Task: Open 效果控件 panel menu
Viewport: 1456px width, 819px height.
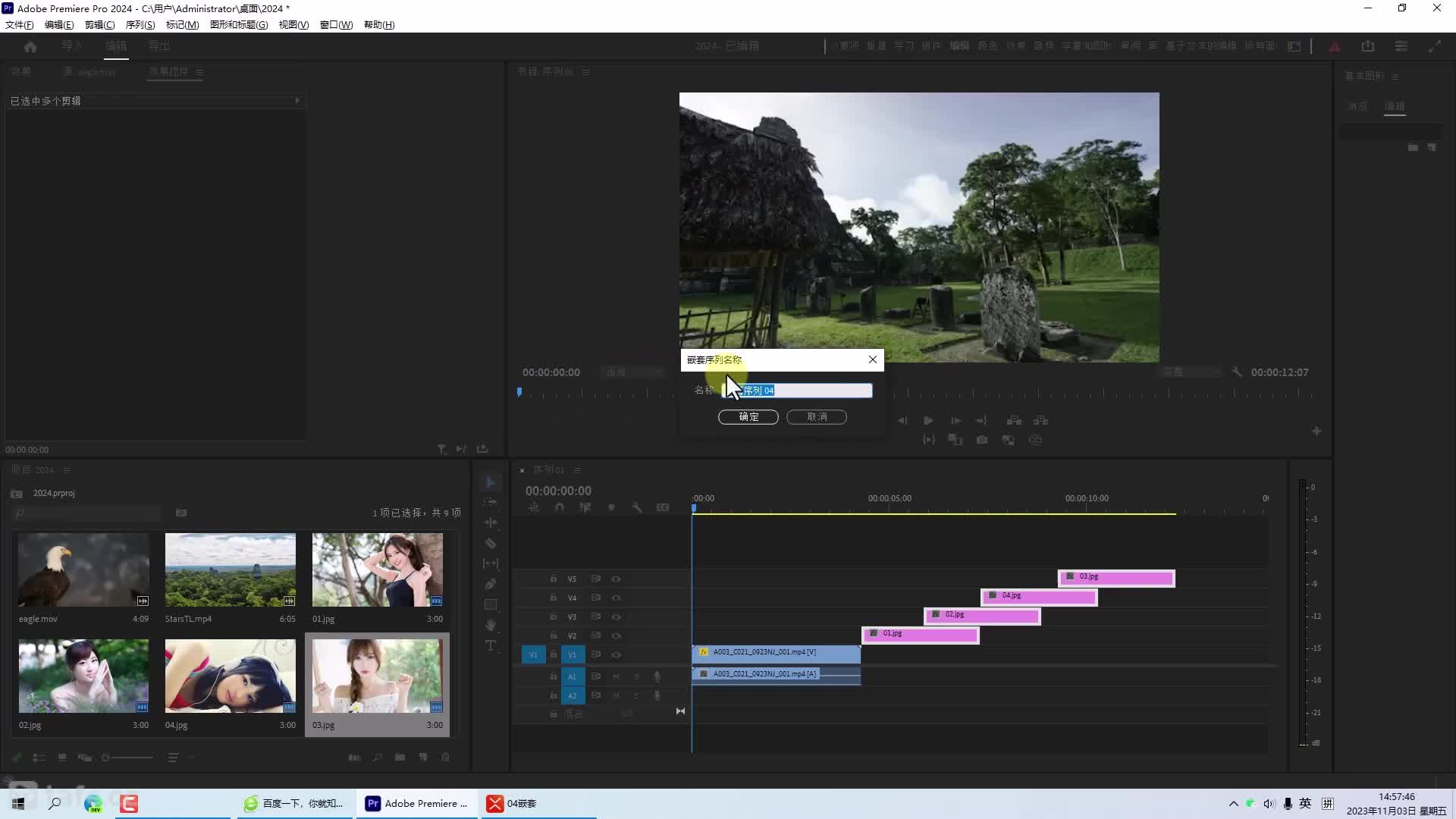Action: (x=199, y=72)
